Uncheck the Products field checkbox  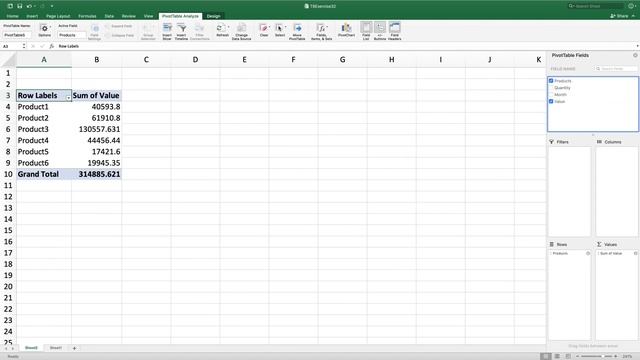(x=551, y=81)
